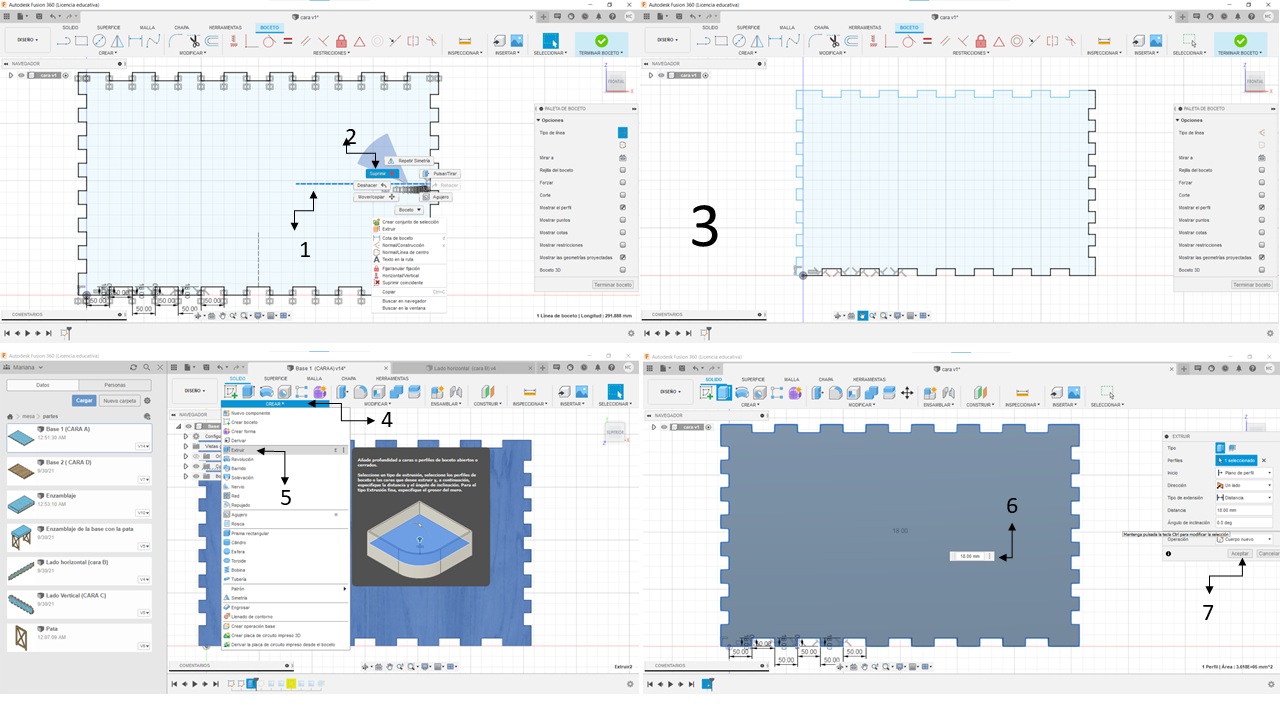1280x720 pixels.
Task: Pick rectangle sketch tool in marking-menu sketch window
Action: point(82,41)
